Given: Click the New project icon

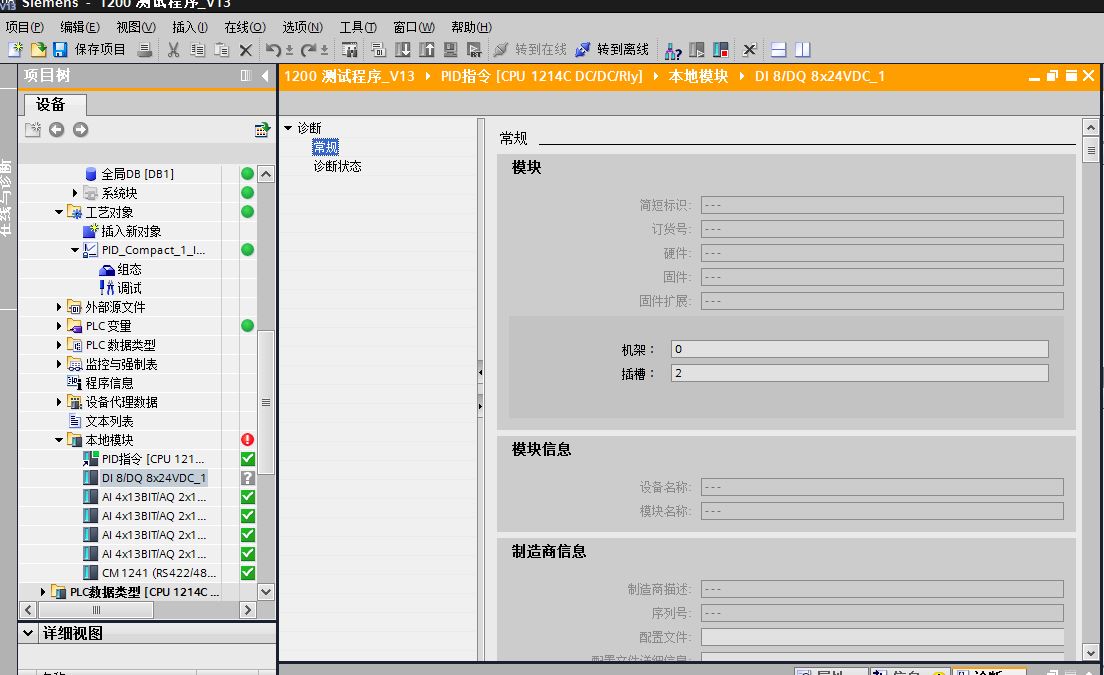Looking at the screenshot, I should click(15, 49).
